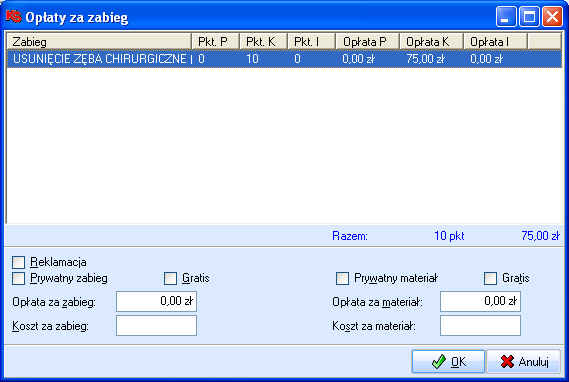Click the Razem total 10 pkt
The image size is (569, 382).
(x=449, y=236)
